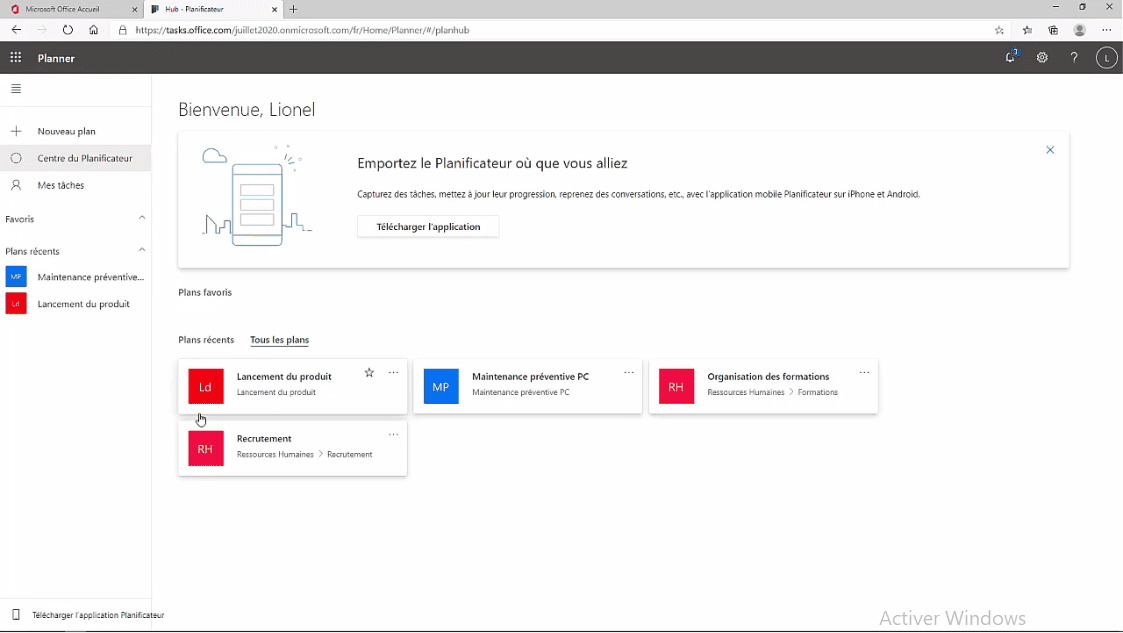This screenshot has width=1123, height=633.
Task: Open Lancement du produit via its Ld icon
Action: 15,304
